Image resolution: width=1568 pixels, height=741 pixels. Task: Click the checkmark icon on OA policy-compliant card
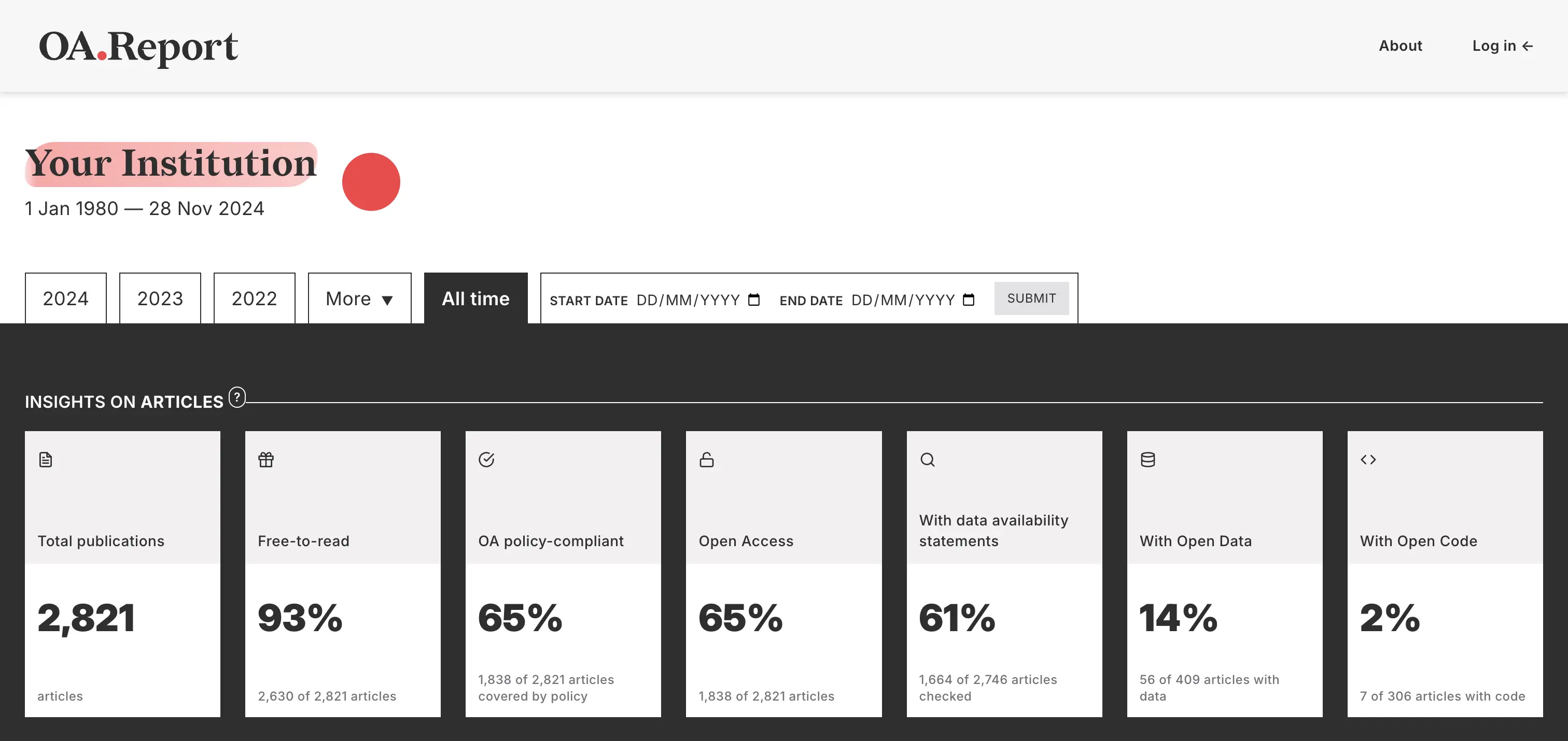(x=486, y=459)
